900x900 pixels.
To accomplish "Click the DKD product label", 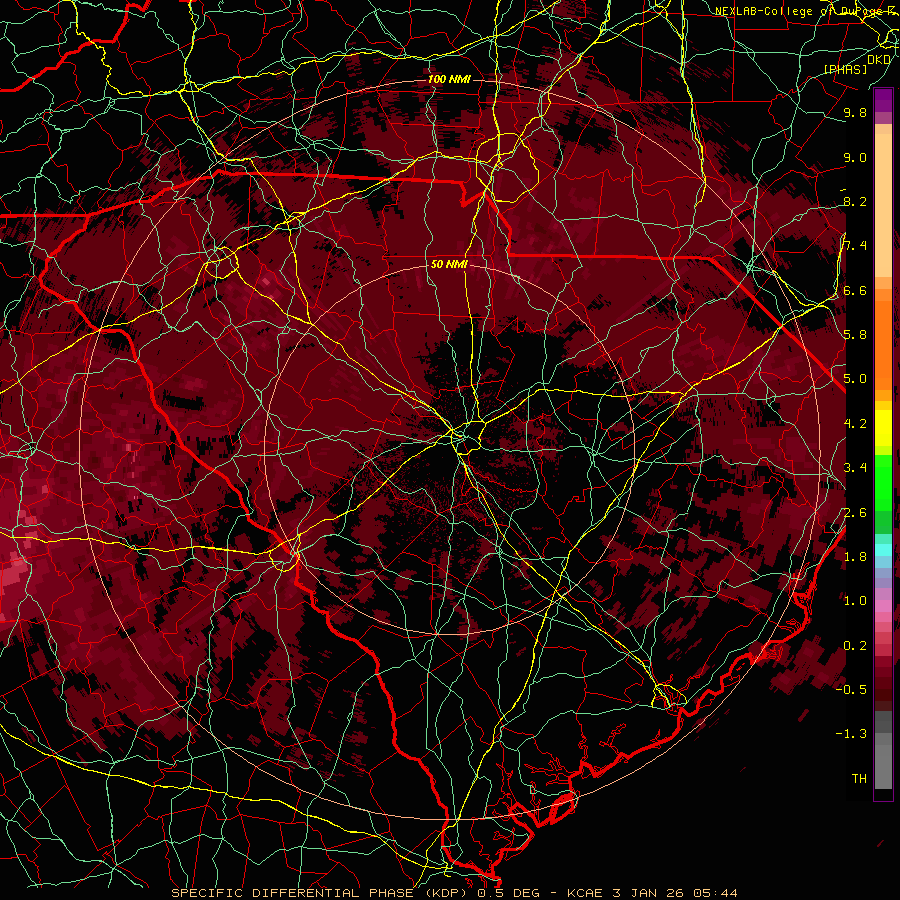I will pos(879,59).
